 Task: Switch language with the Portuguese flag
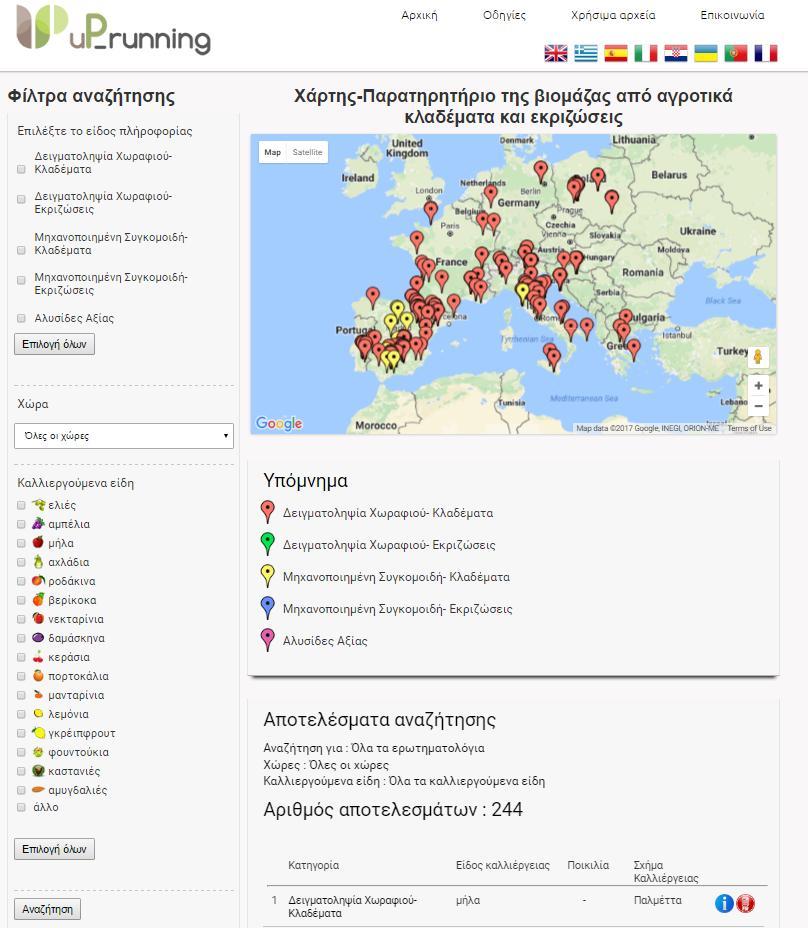pos(736,53)
